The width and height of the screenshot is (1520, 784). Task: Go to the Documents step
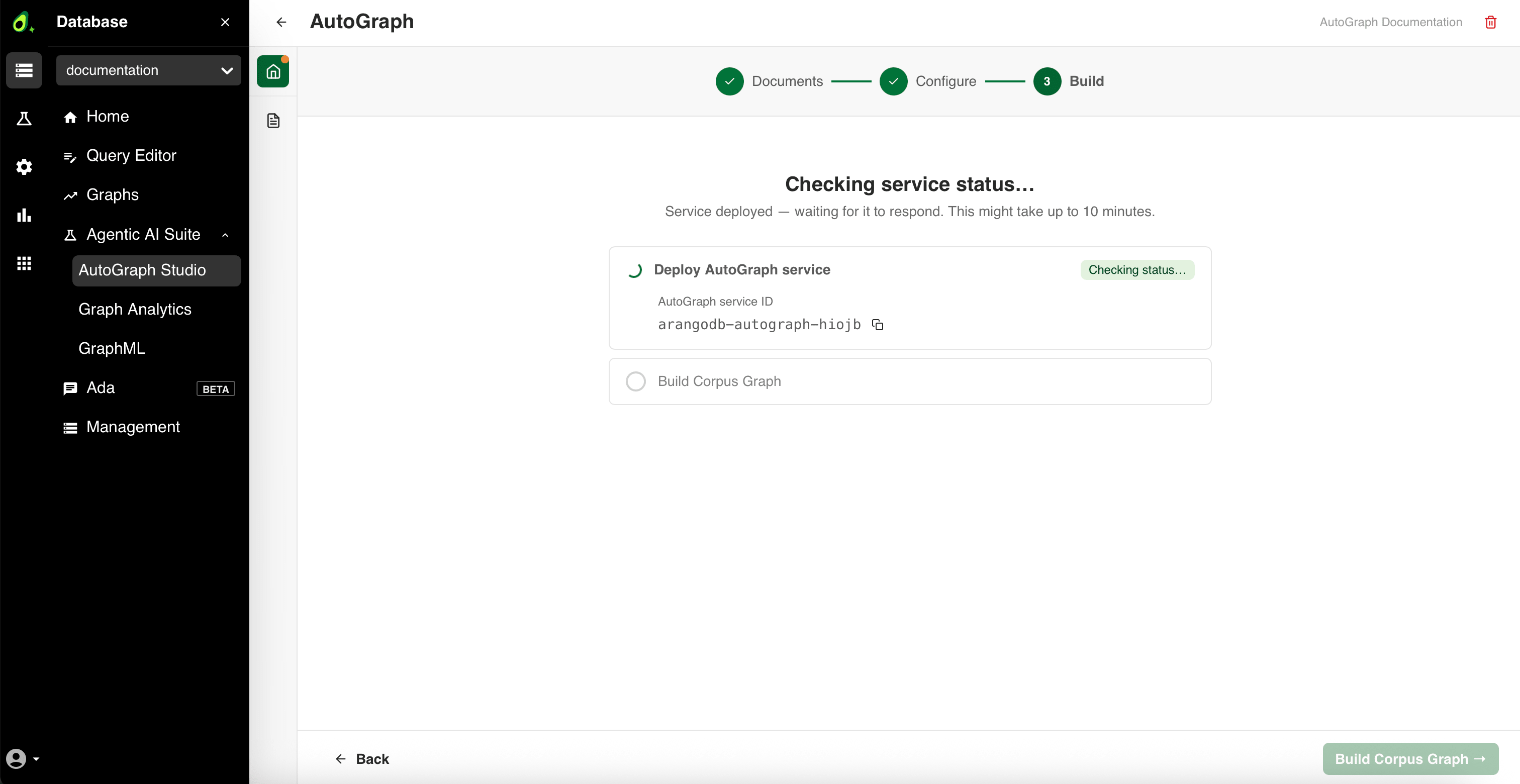(x=769, y=81)
